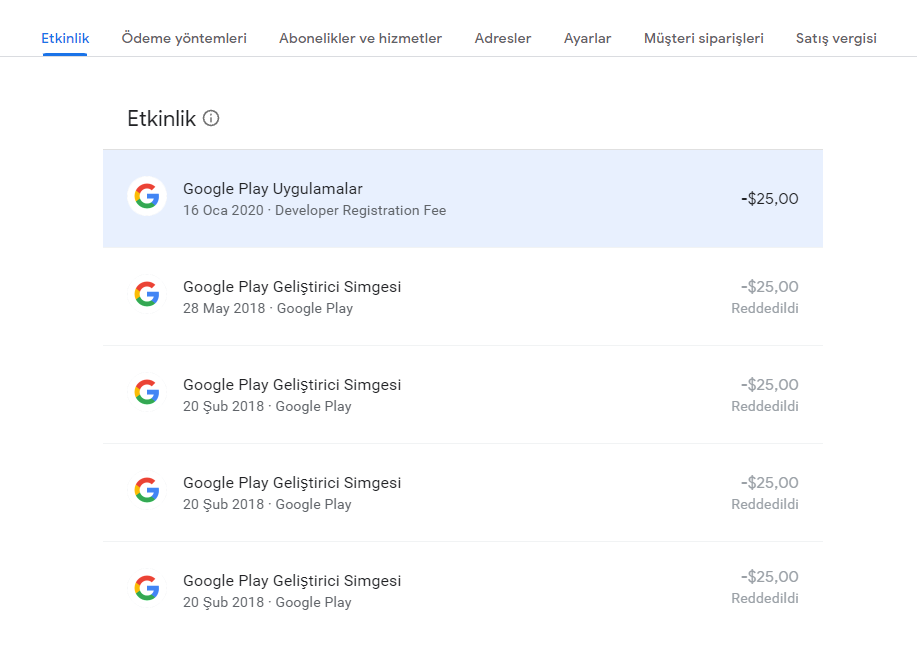917x659 pixels.
Task: Select '28 May 2018 · Google Play' text
Action: click(x=268, y=309)
